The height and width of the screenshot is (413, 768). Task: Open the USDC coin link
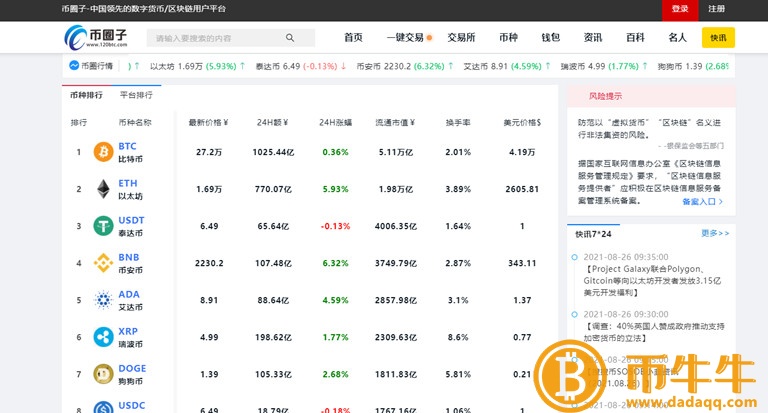click(132, 405)
